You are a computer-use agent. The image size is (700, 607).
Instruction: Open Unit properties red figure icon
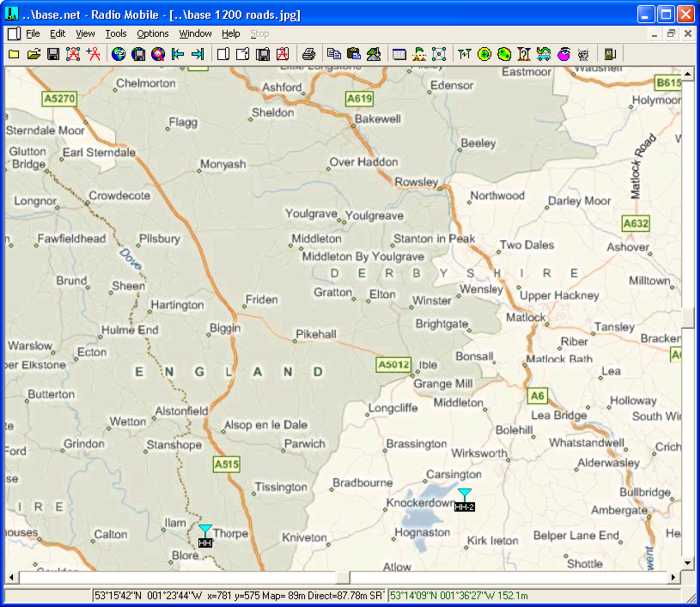point(93,54)
